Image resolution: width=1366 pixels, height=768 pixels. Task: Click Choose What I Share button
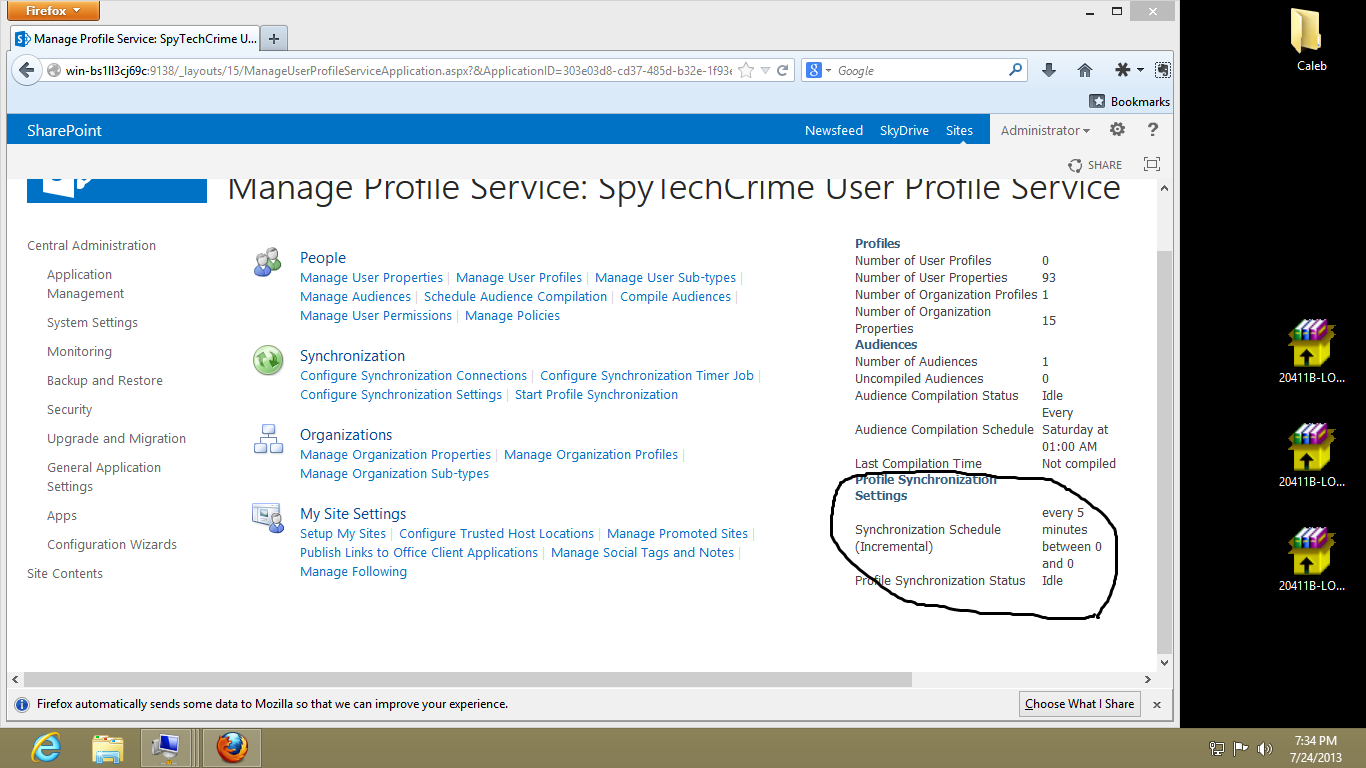pyautogui.click(x=1079, y=704)
